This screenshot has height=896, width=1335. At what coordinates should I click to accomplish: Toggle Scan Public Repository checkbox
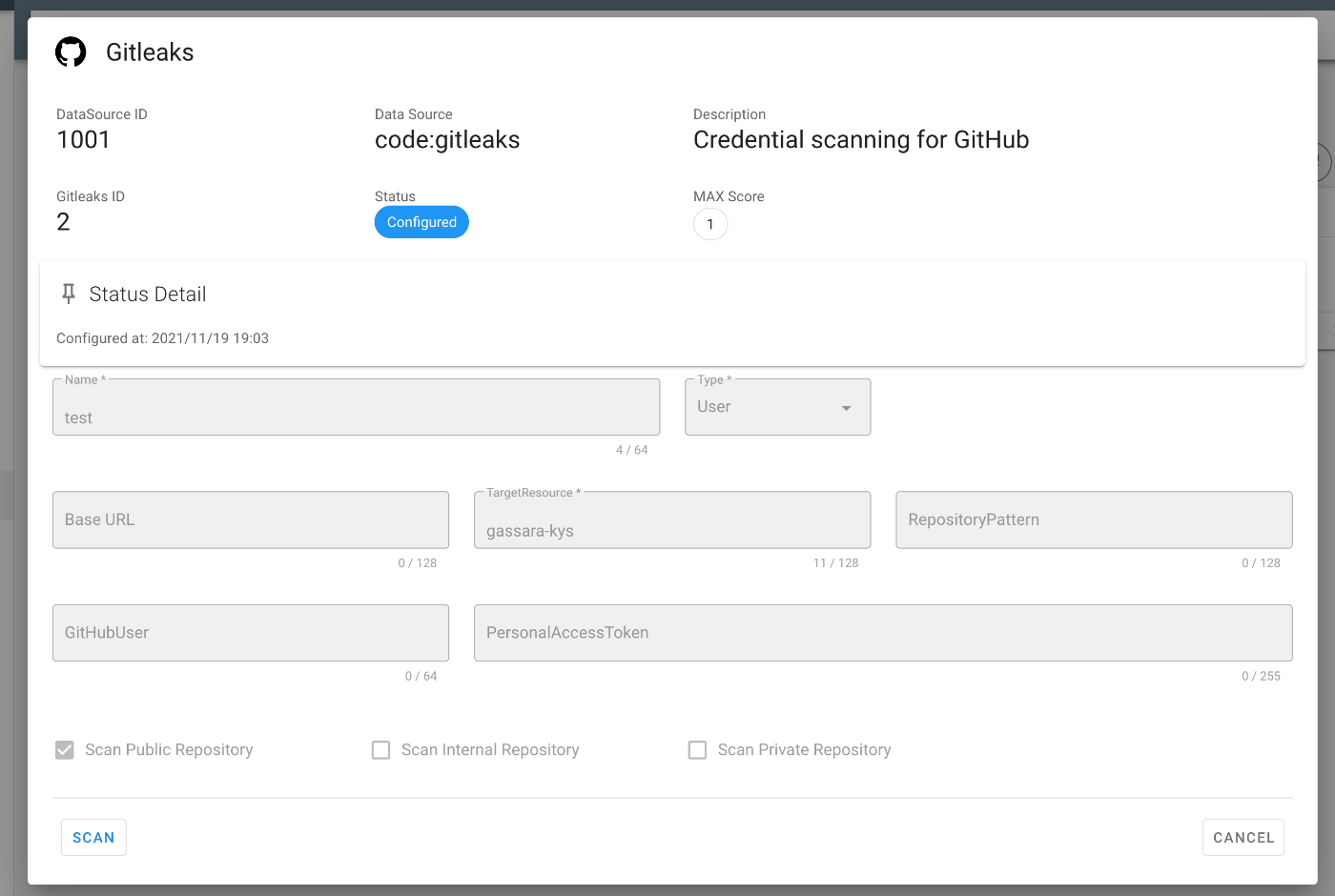point(65,750)
